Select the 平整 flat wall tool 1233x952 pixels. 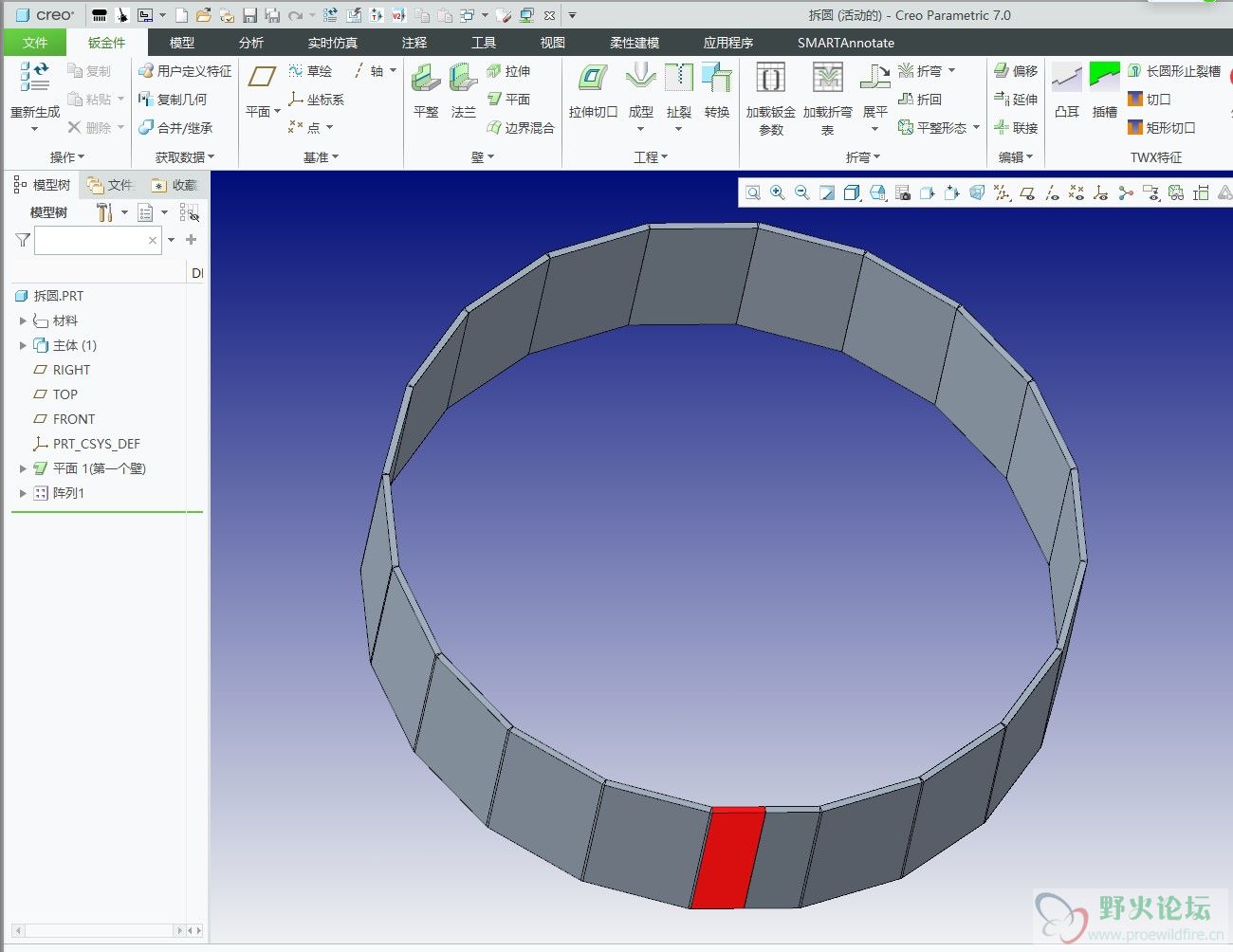click(426, 90)
